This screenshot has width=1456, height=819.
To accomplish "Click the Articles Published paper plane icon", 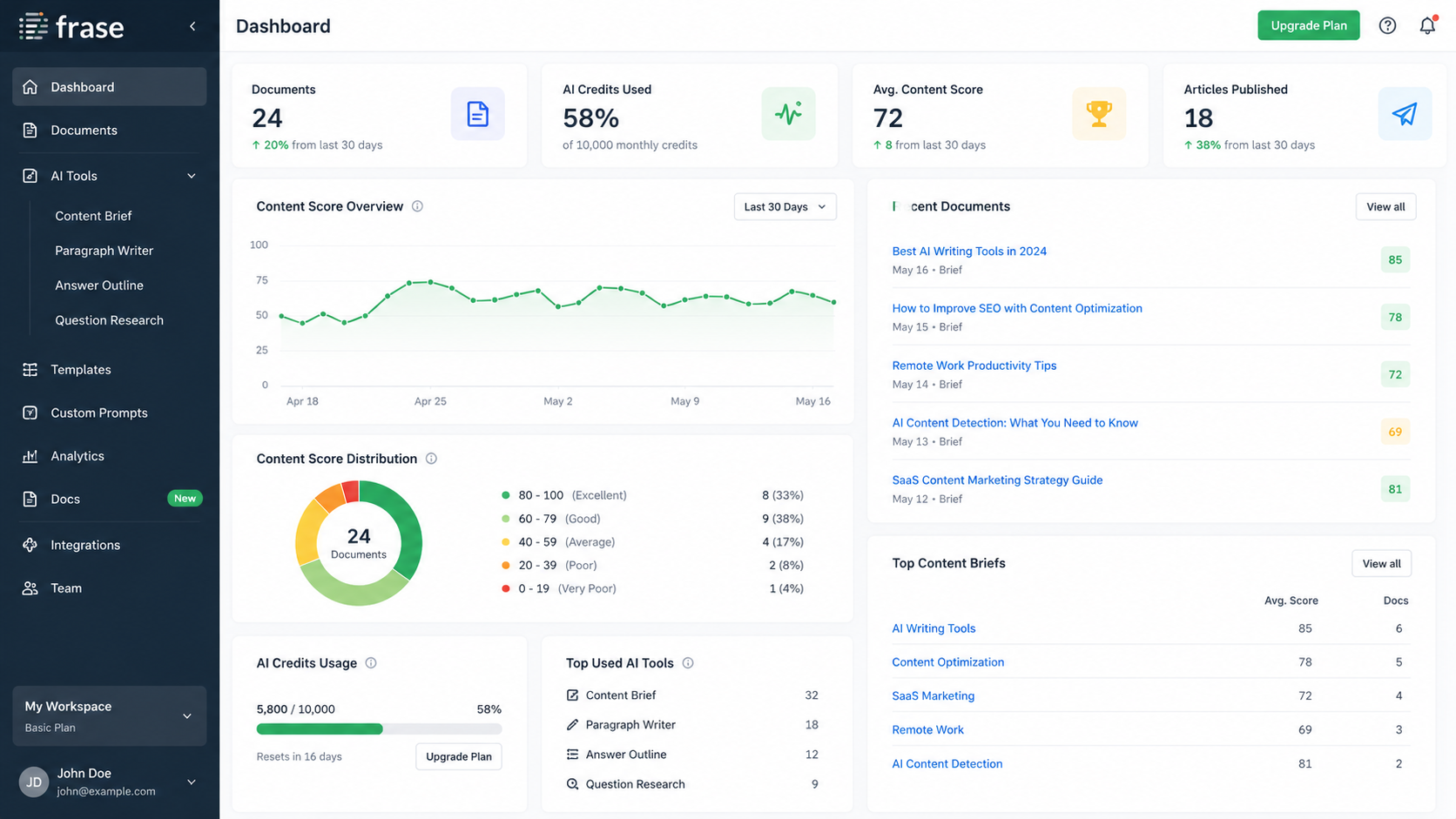I will [1405, 114].
